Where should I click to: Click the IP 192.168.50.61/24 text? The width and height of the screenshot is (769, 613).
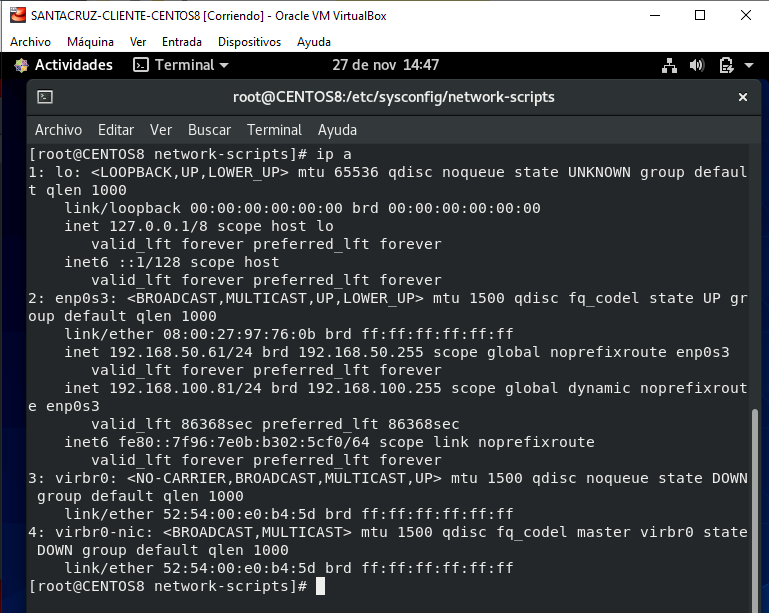tap(181, 352)
